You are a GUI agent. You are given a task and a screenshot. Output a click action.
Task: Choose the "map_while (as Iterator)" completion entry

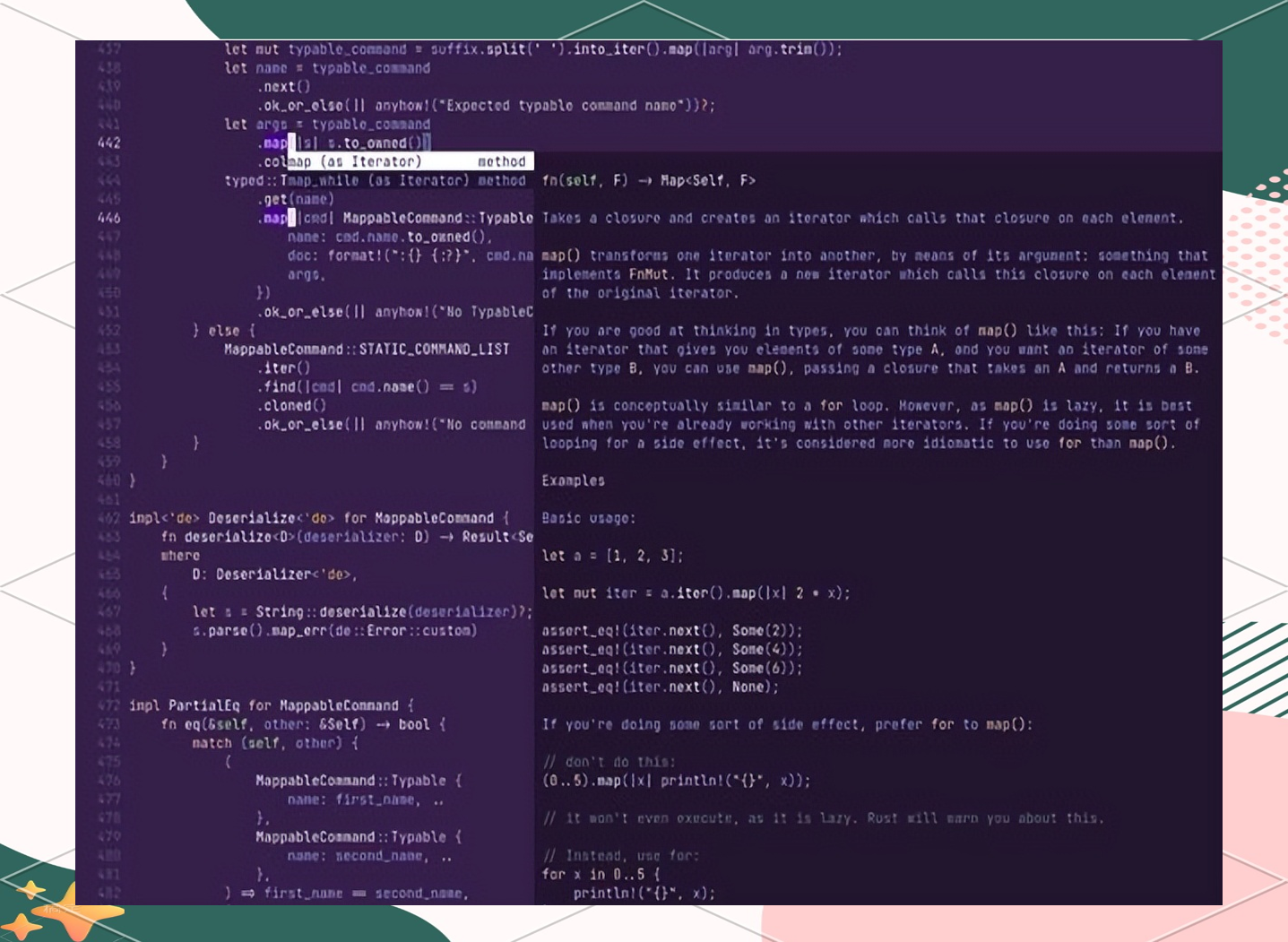coord(411,180)
